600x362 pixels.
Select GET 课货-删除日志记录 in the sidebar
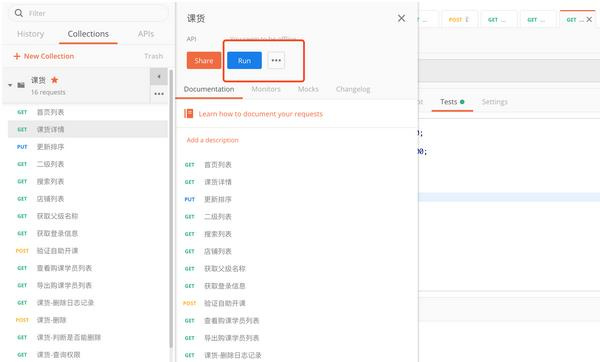88,303
